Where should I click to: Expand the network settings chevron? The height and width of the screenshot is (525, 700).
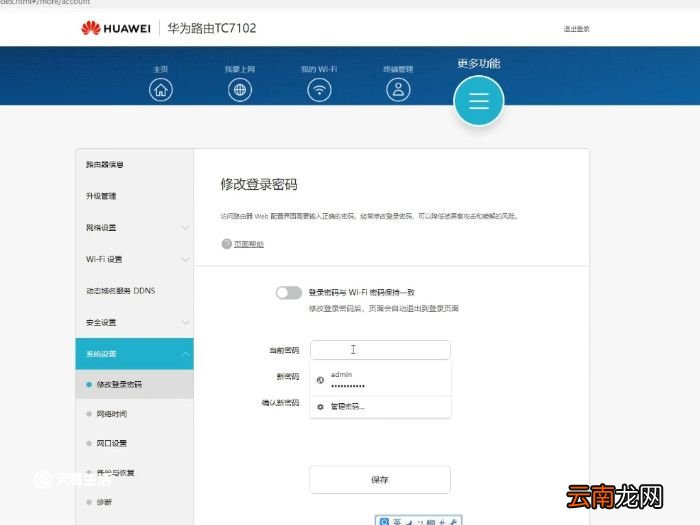[186, 228]
